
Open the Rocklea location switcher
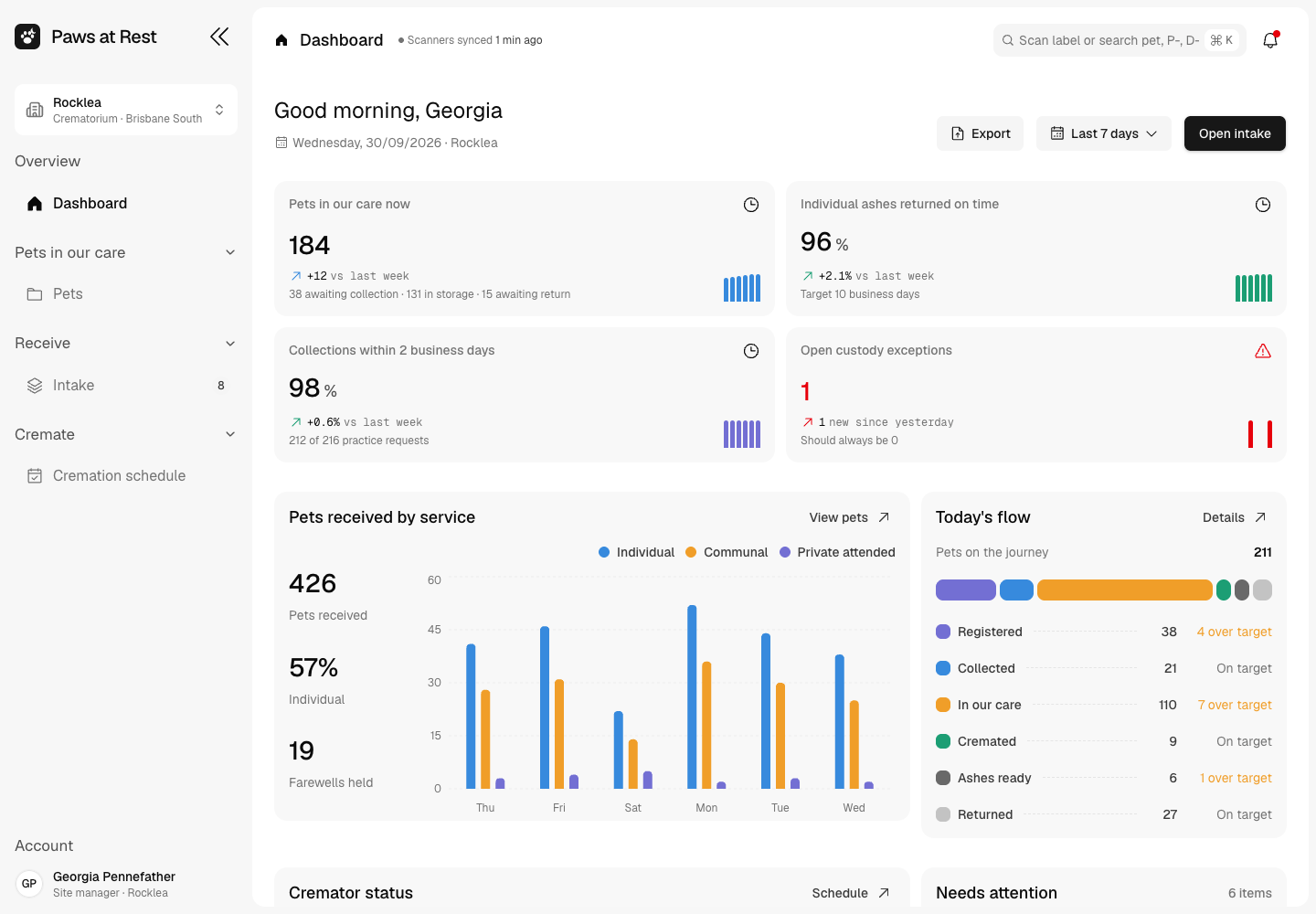tap(126, 110)
